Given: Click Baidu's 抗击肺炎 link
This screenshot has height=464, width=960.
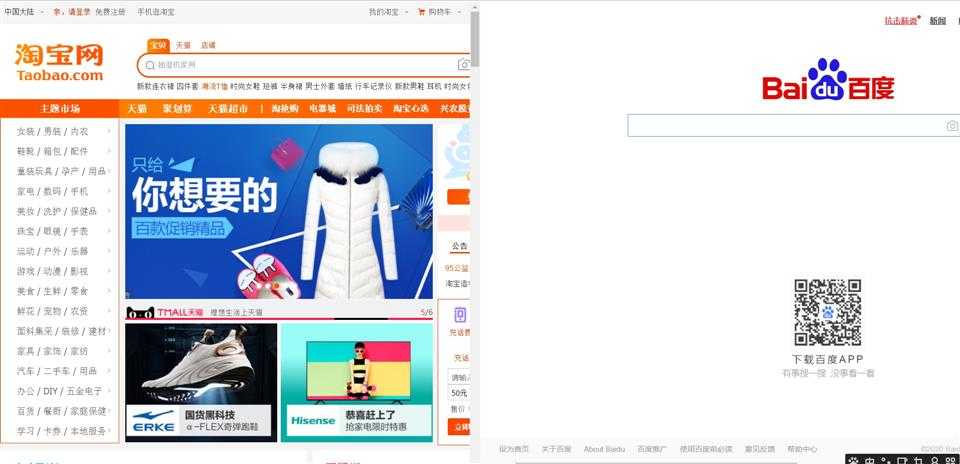Looking at the screenshot, I should (901, 21).
